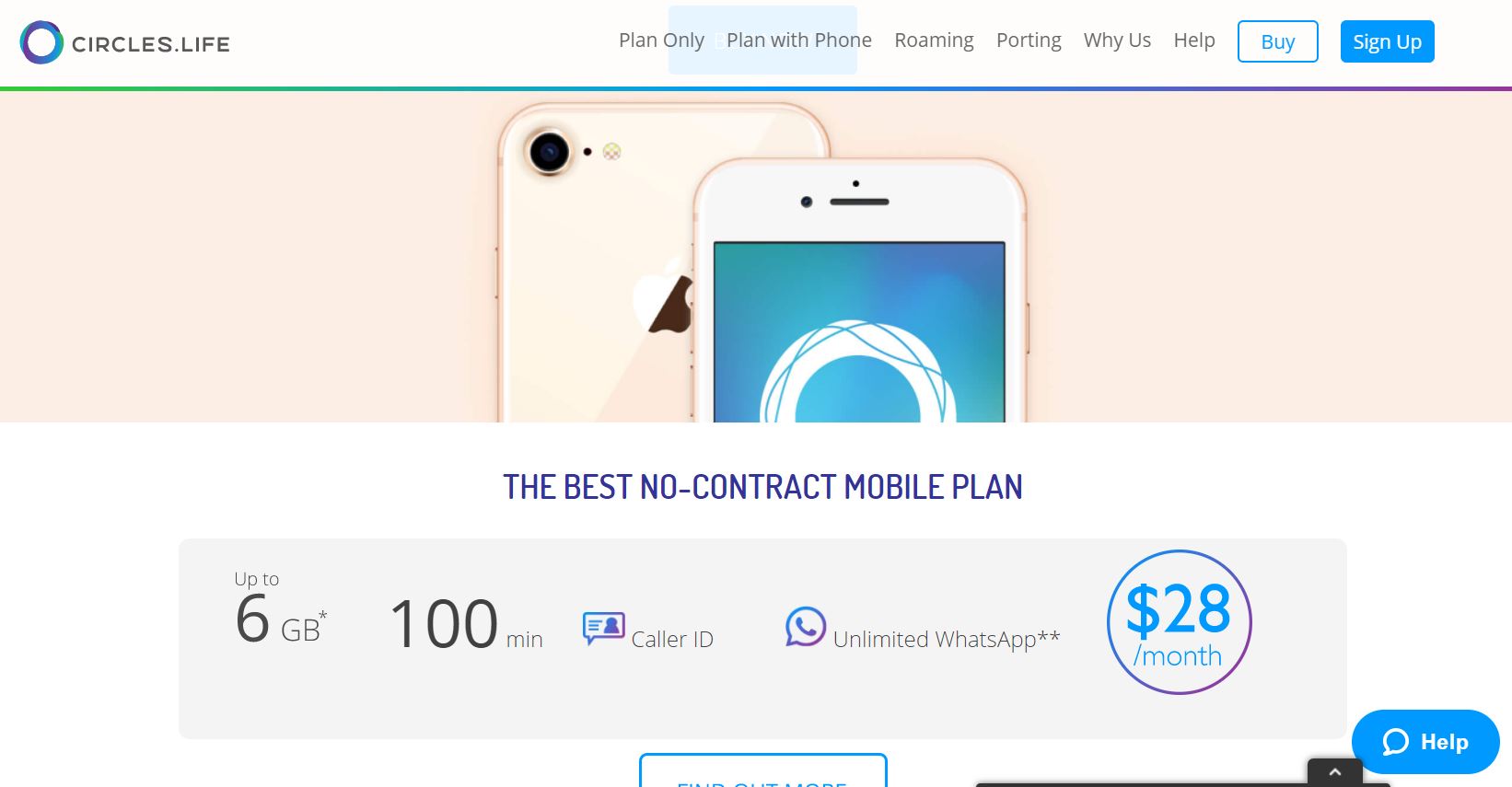Viewport: 1512px width, 787px height.
Task: Click the 100 min talktime text
Action: tap(466, 625)
